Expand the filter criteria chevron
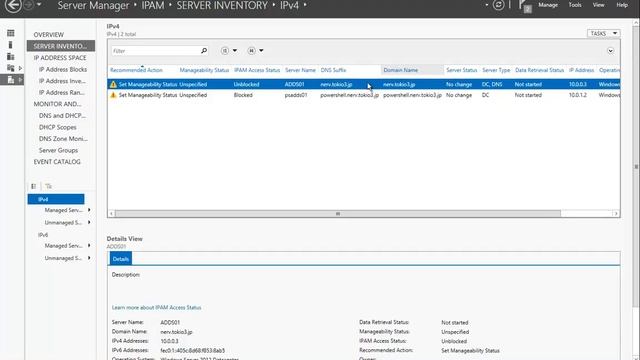Screen dimensions: 640x360 610,51
